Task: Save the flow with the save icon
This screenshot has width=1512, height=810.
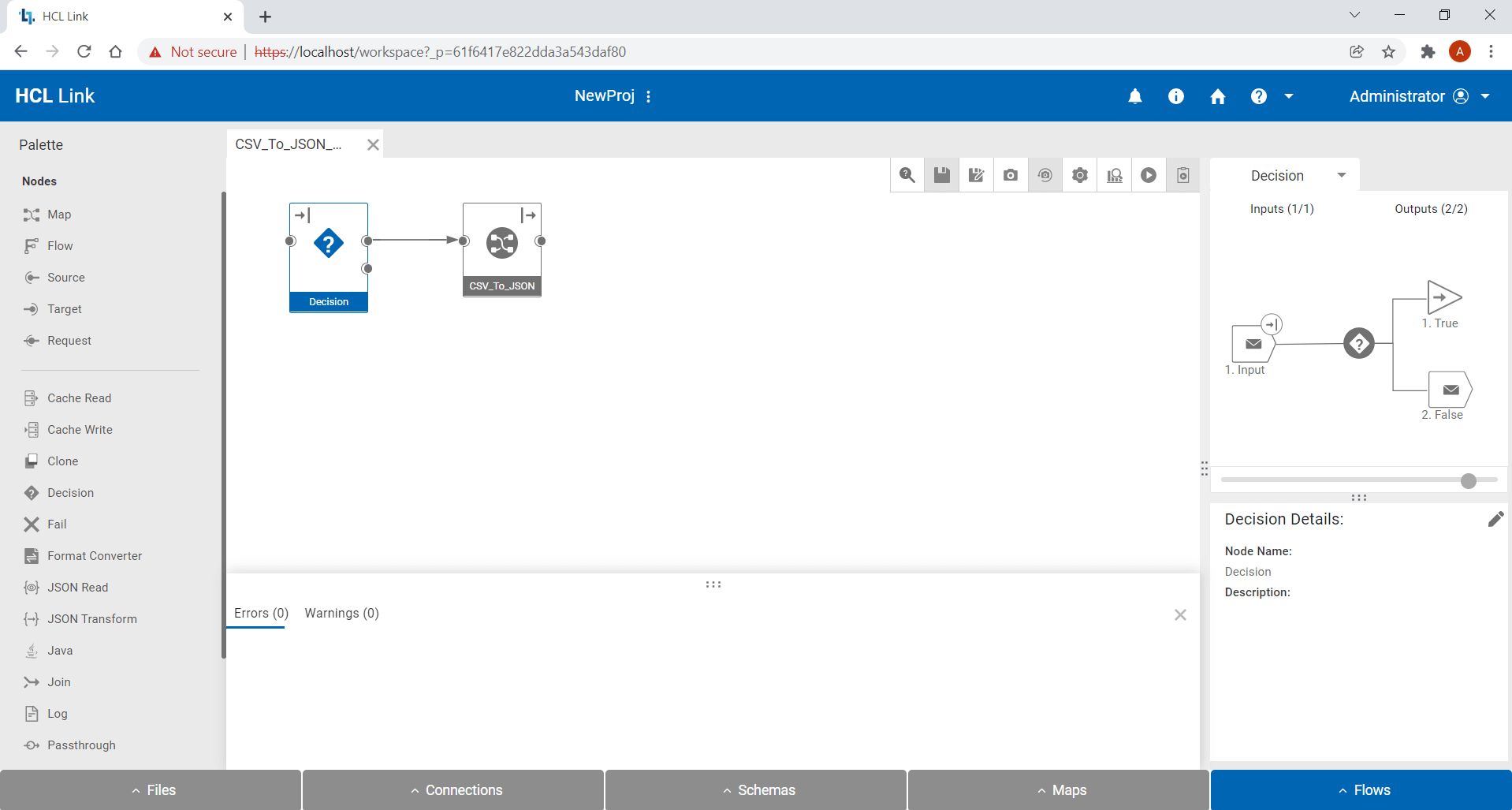Action: click(941, 174)
